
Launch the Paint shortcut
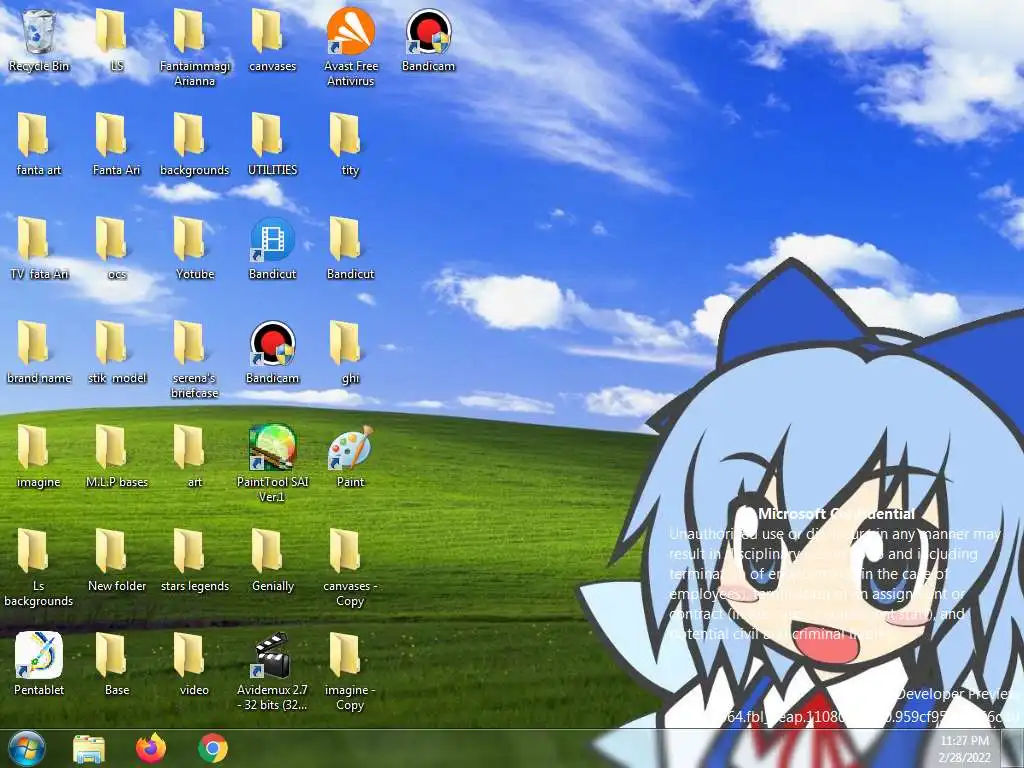click(x=351, y=456)
